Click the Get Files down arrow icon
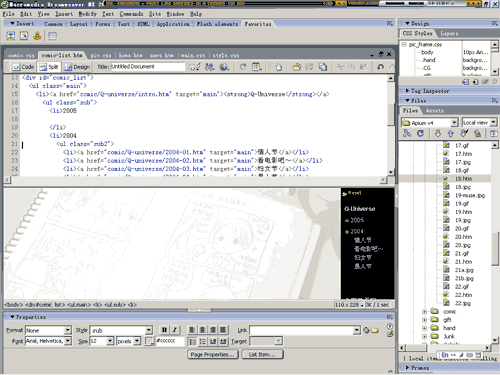This screenshot has width=500, height=375. pos(438,134)
